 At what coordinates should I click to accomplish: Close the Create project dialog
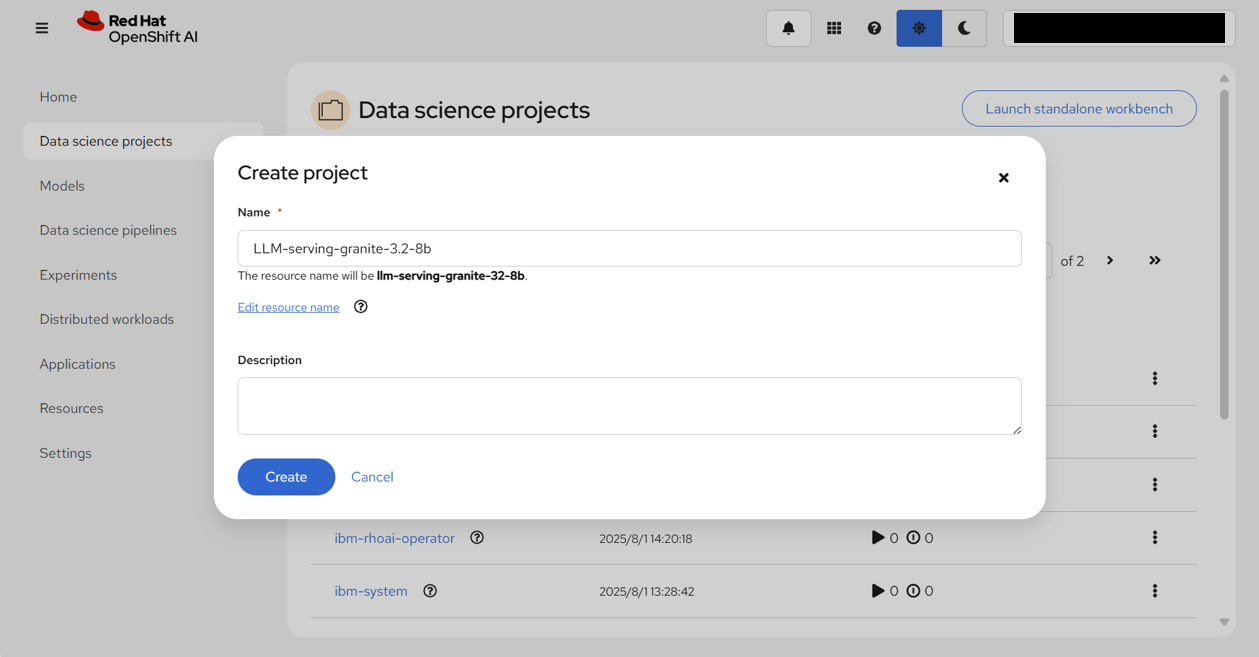pos(1003,178)
